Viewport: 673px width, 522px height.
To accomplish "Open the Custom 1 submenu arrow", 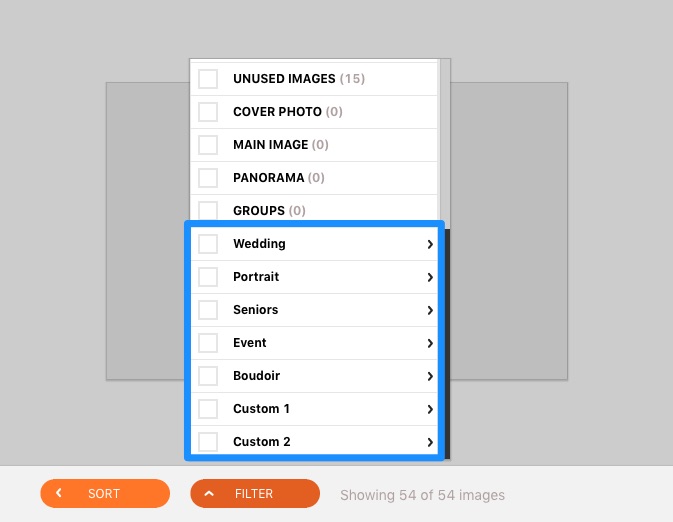I will (430, 409).
